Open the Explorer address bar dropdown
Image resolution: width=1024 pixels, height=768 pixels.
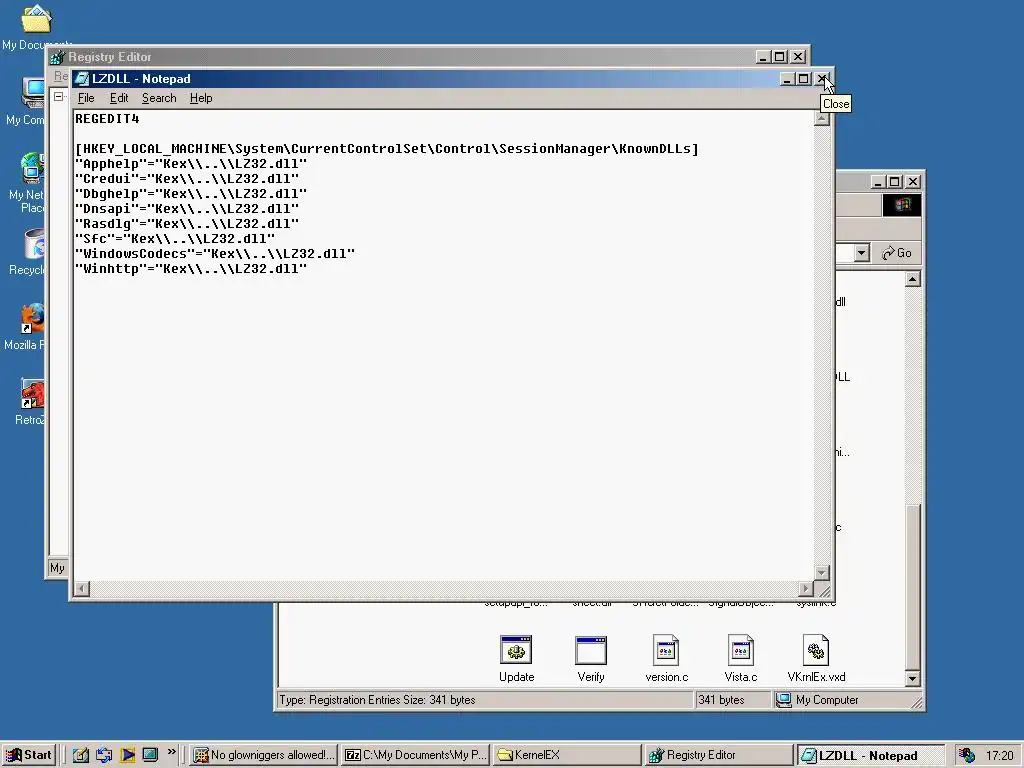(x=861, y=253)
